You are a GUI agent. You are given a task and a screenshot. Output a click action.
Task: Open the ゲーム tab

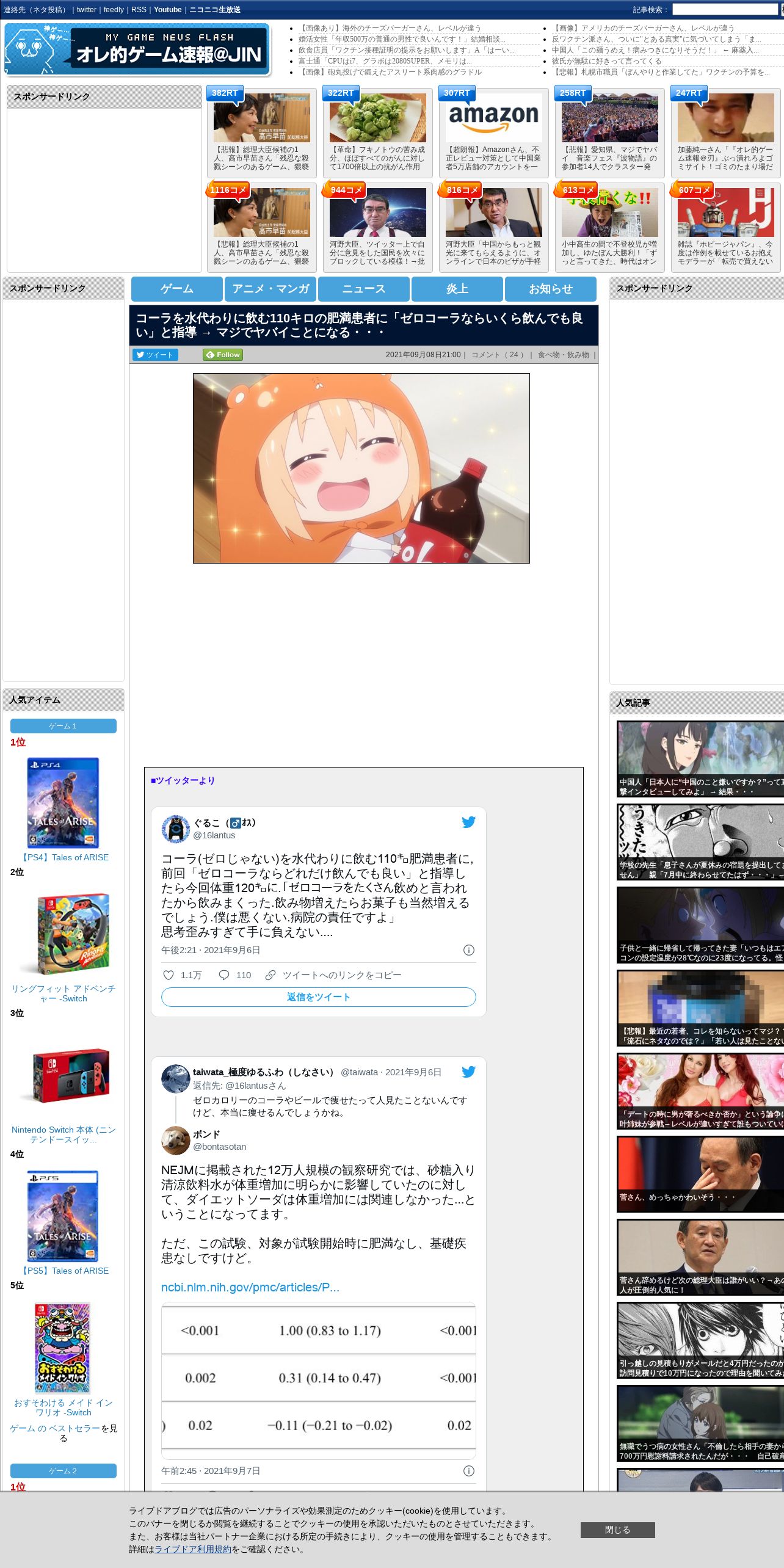(177, 289)
